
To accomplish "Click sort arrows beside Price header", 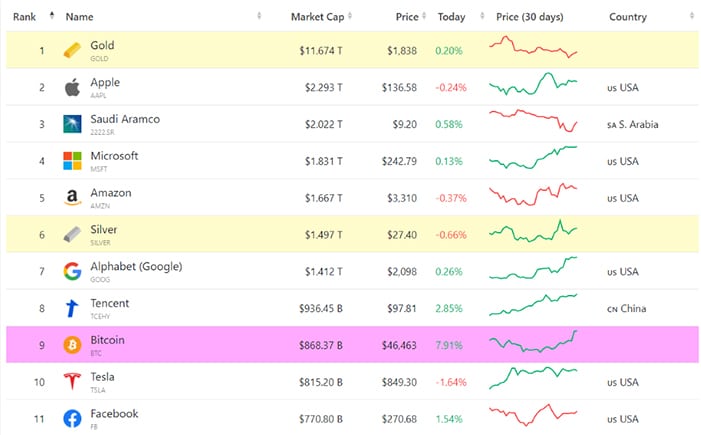I will [424, 16].
